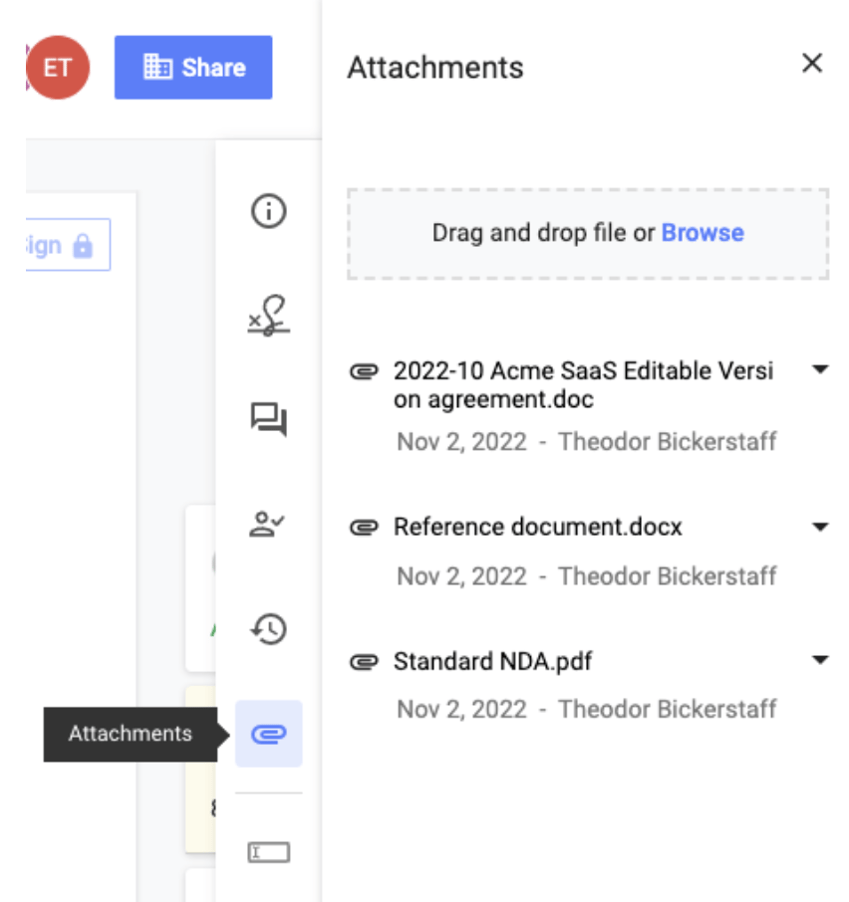Open the fields panel icon

coord(269,852)
